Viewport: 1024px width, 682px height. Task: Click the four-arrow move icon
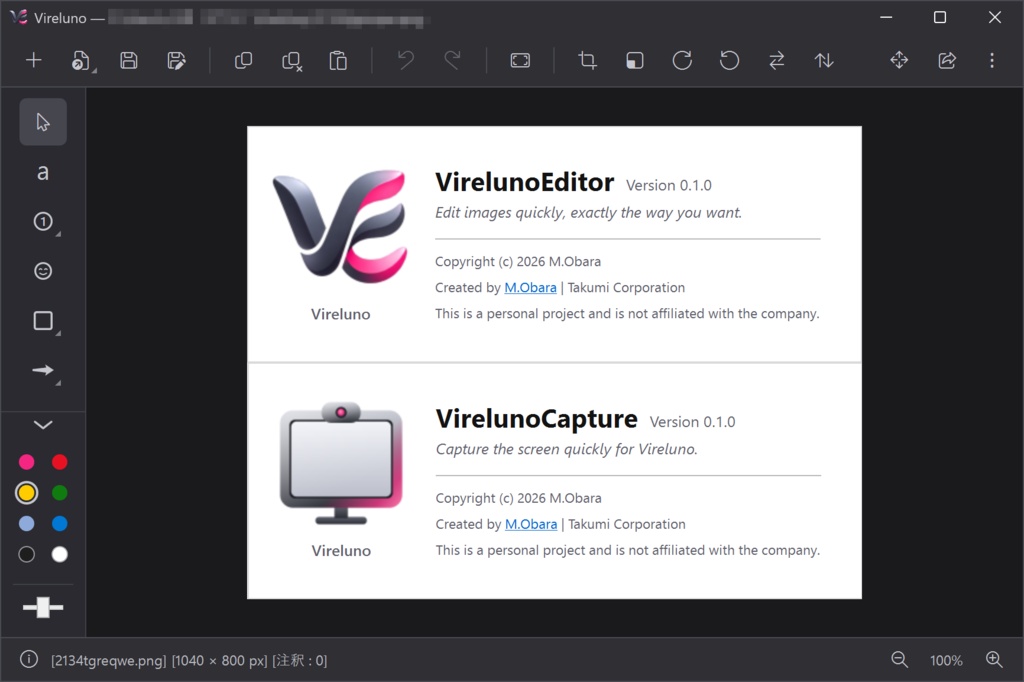click(x=899, y=61)
